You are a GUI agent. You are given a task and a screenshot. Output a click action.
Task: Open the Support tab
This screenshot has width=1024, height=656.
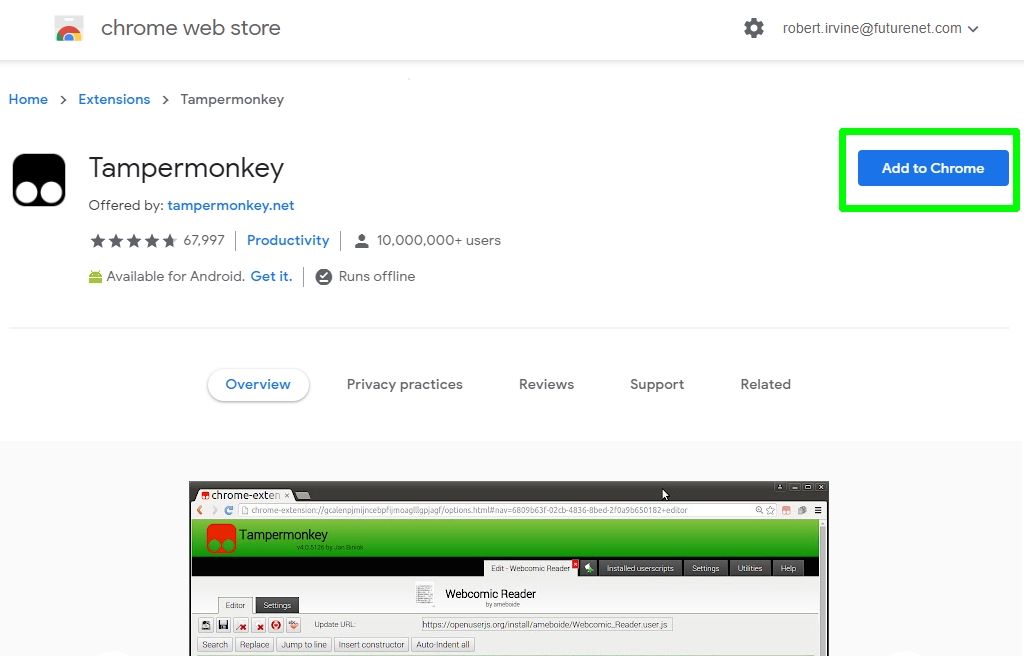pos(657,384)
